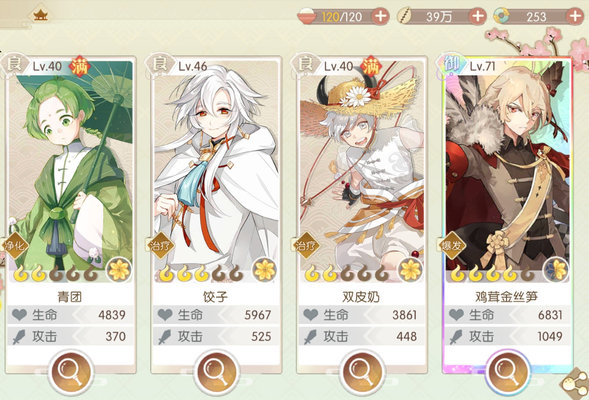This screenshot has width=589, height=400.
Task: Tap the 爆发 skill badge on 鸡茸金丝笋
Action: [452, 246]
